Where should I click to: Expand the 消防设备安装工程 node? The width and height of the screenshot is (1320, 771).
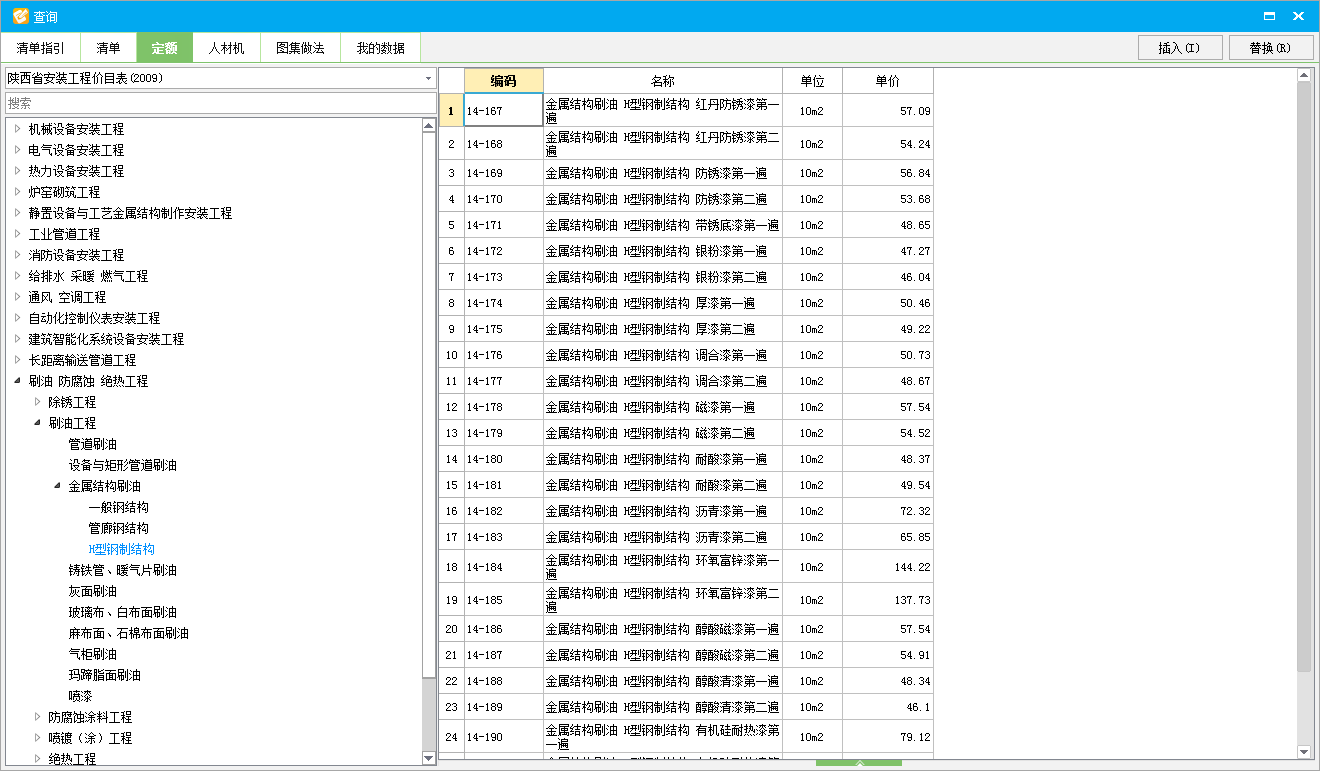point(17,255)
